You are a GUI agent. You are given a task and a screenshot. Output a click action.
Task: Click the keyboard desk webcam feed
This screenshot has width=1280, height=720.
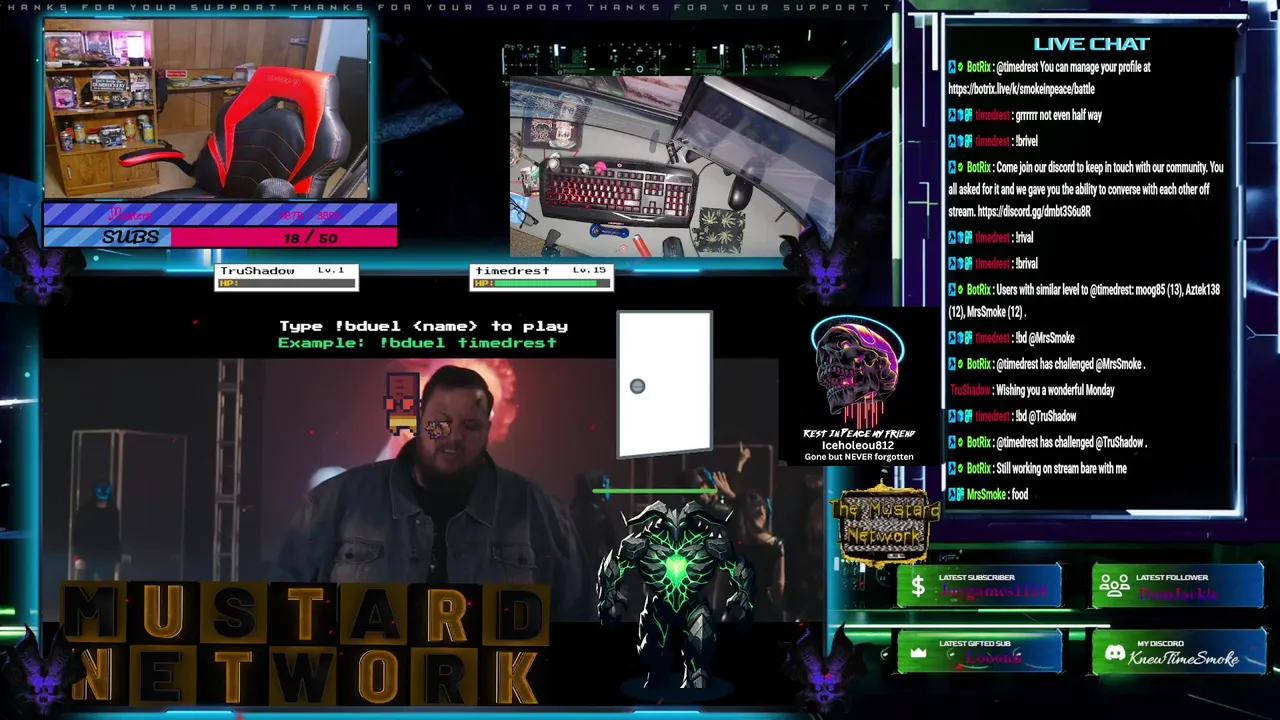(672, 166)
